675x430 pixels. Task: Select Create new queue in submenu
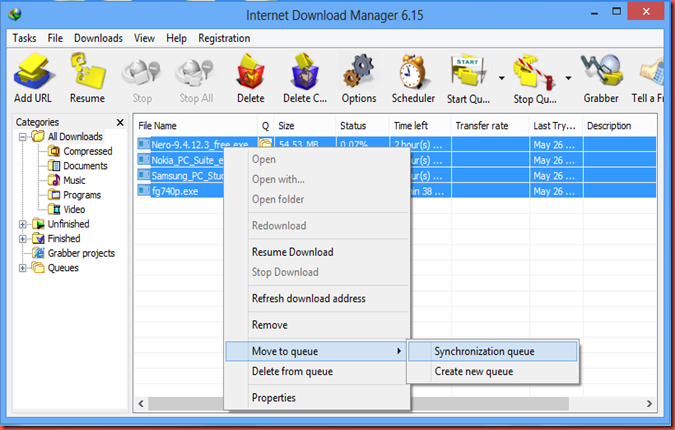pyautogui.click(x=492, y=371)
